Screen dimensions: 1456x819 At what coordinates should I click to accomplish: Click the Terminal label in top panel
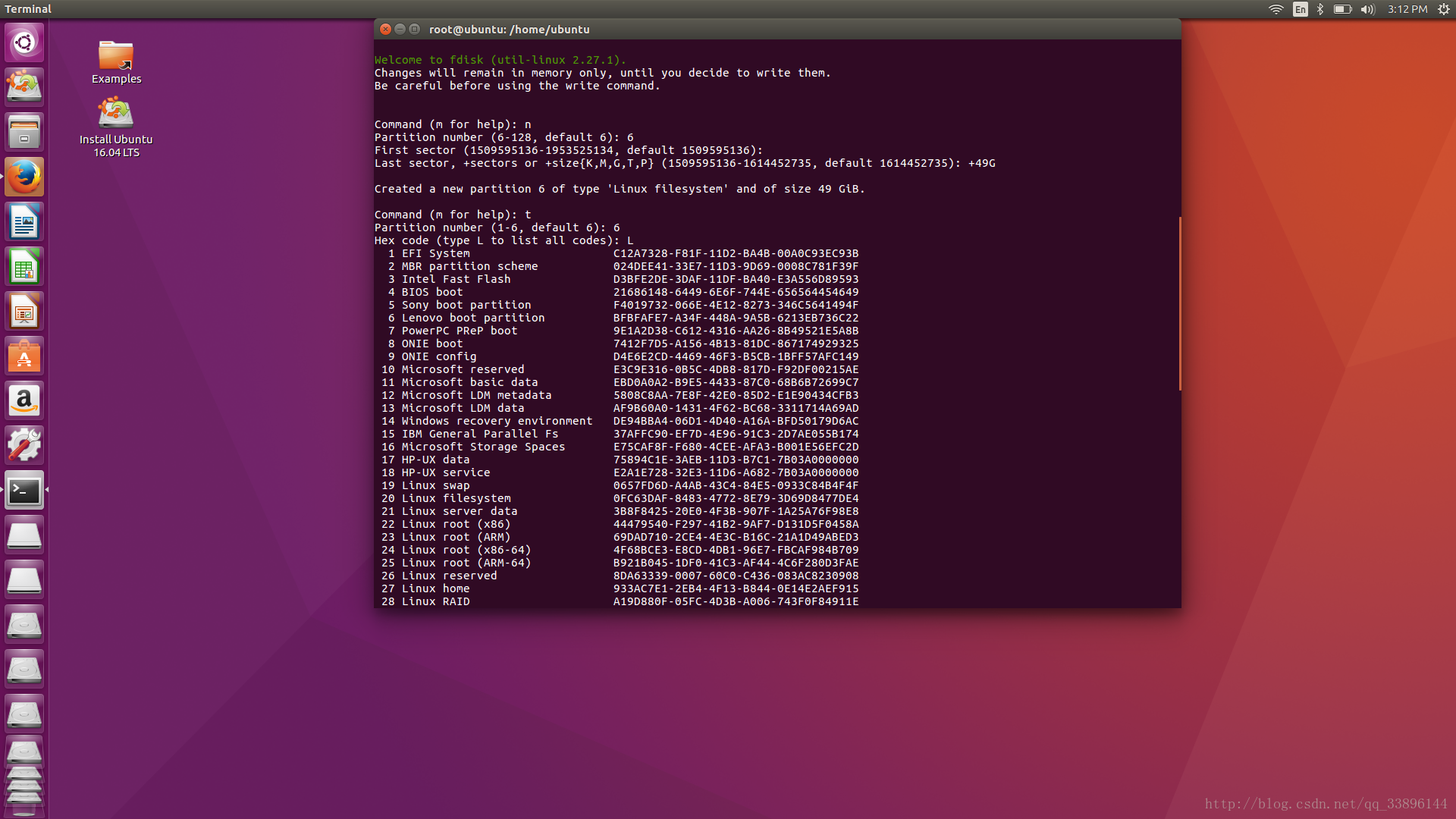pyautogui.click(x=28, y=9)
